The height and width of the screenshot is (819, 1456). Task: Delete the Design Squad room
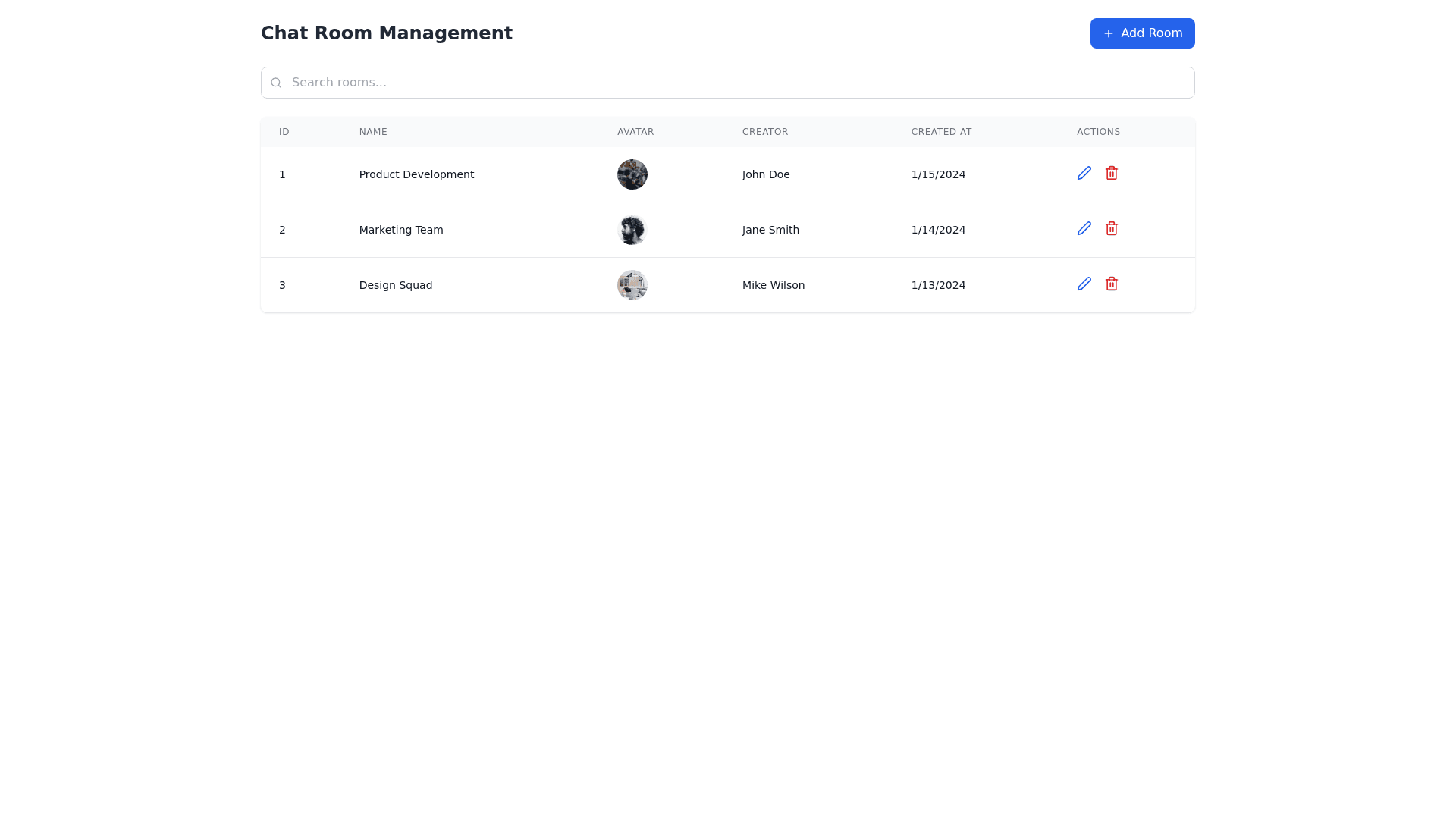coord(1111,284)
